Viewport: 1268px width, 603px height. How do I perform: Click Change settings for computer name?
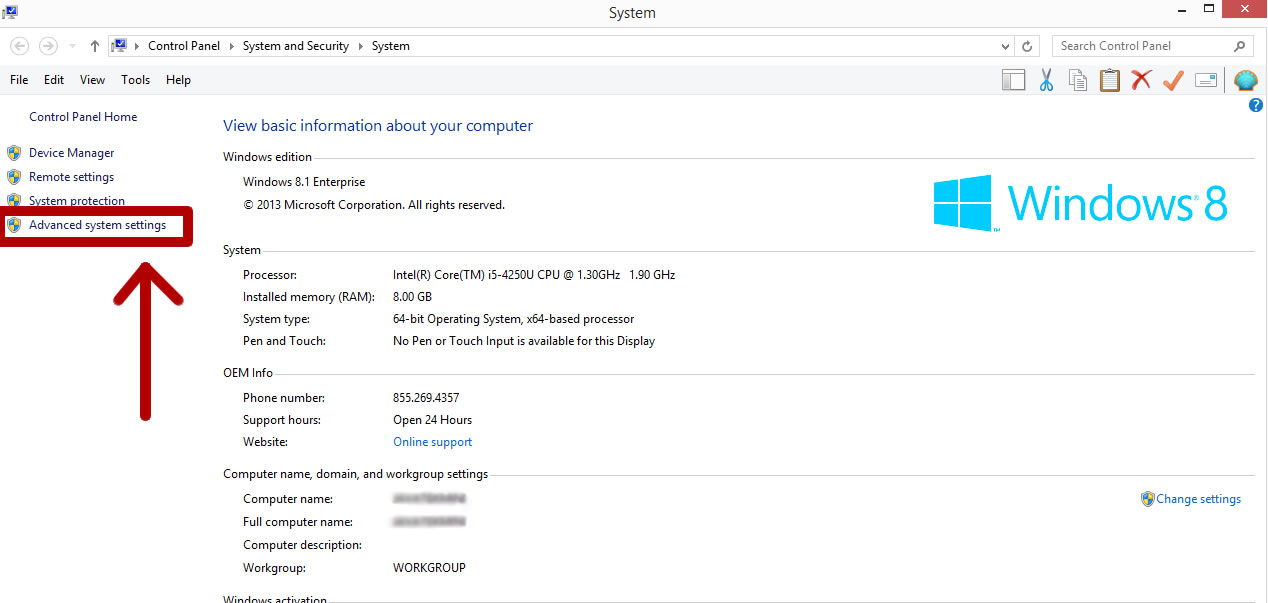pos(1199,499)
